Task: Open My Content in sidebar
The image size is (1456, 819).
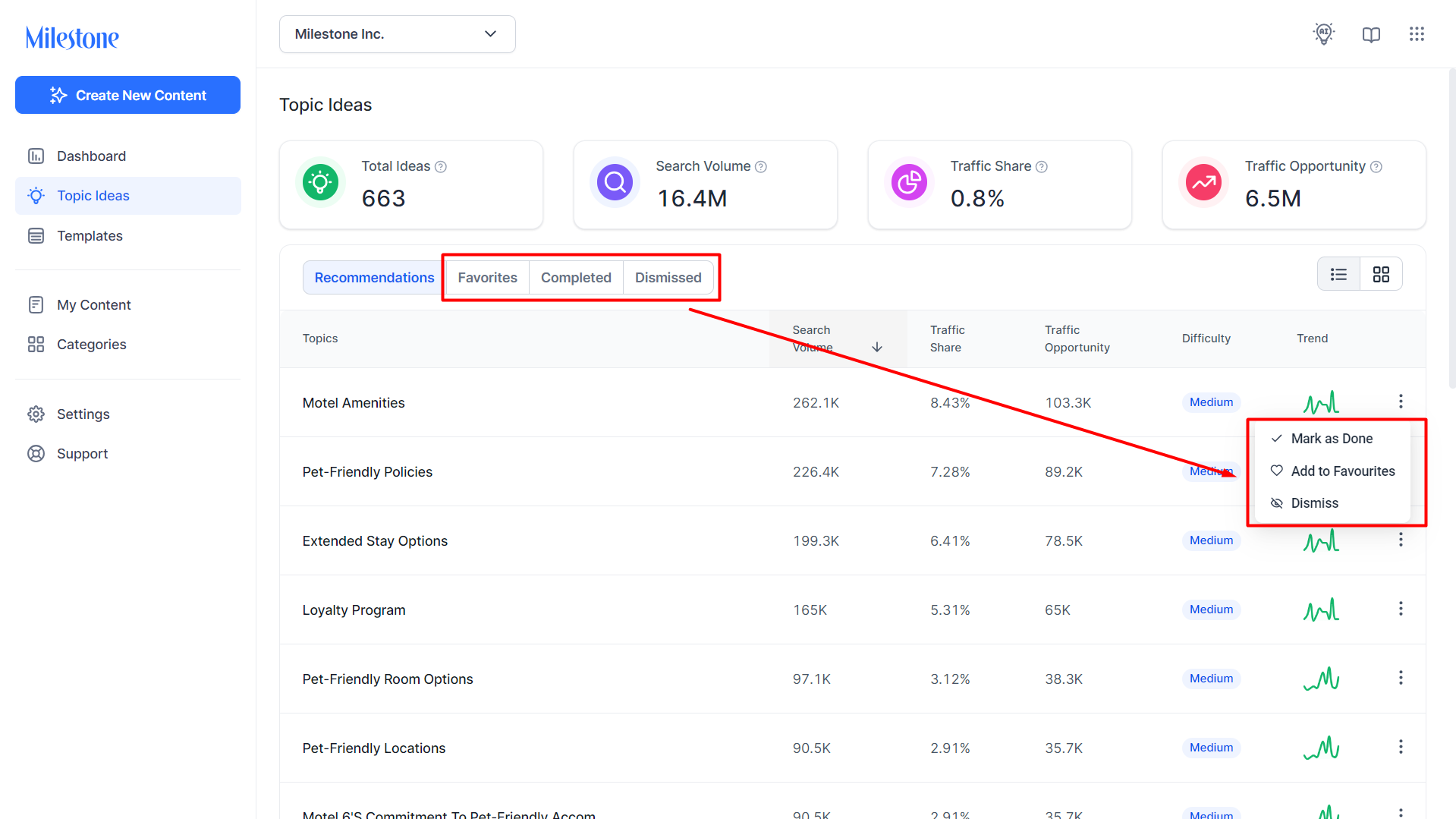Action: click(x=127, y=305)
